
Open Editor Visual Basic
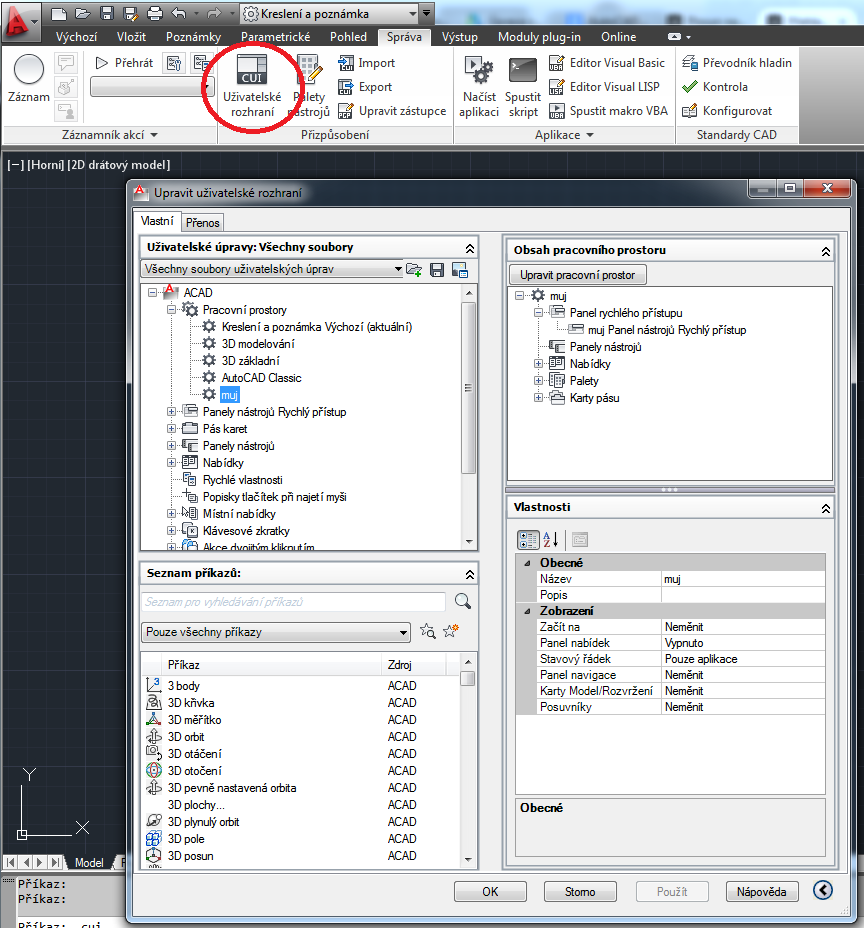(x=607, y=63)
